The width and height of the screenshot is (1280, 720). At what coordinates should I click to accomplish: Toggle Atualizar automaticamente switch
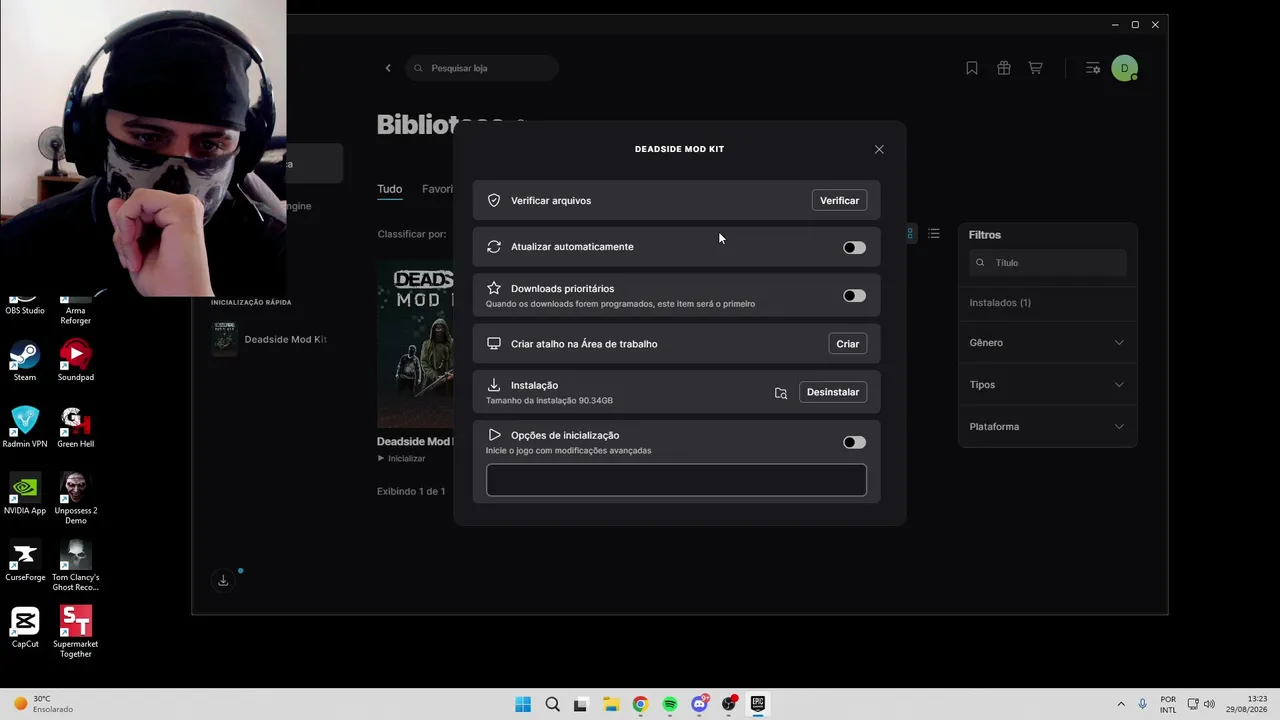coord(854,248)
